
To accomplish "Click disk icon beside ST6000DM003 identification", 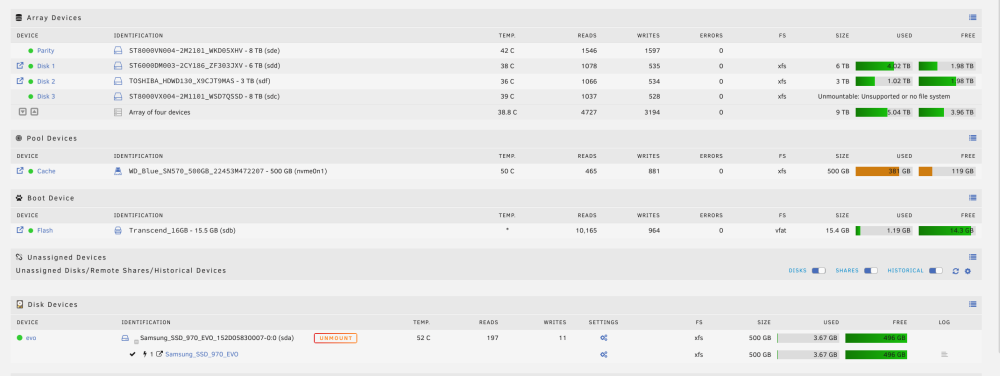I will 117,66.
